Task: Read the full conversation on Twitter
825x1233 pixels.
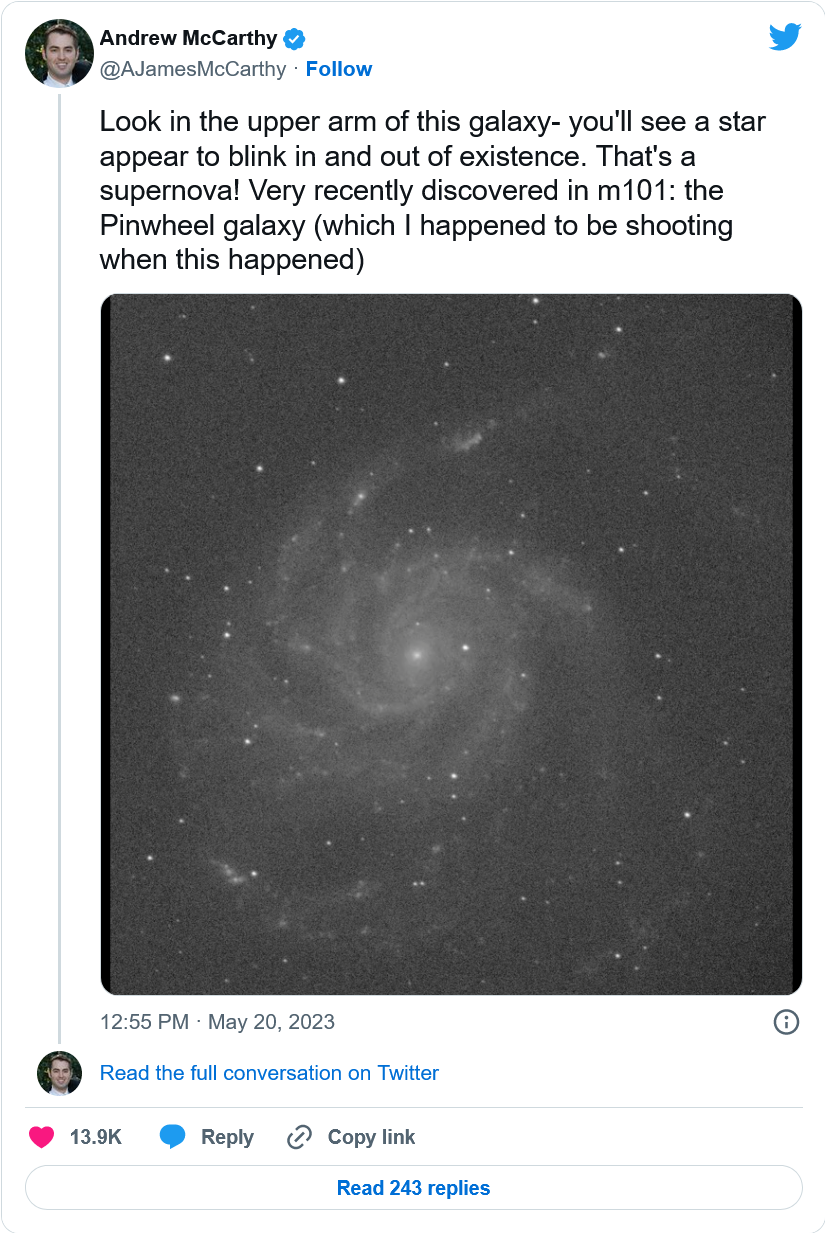Action: coord(269,1073)
